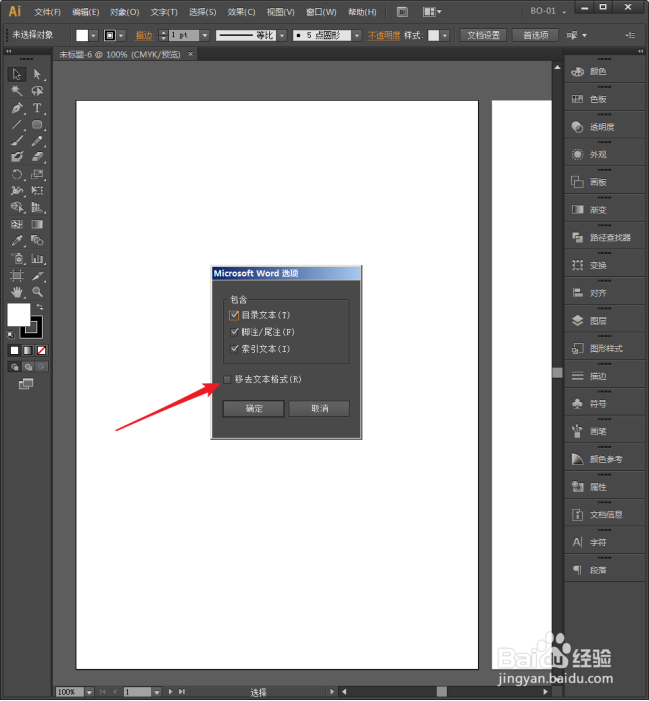This screenshot has width=649, height=701.
Task: Open artboard number dropdown at bottom
Action: [x=156, y=692]
